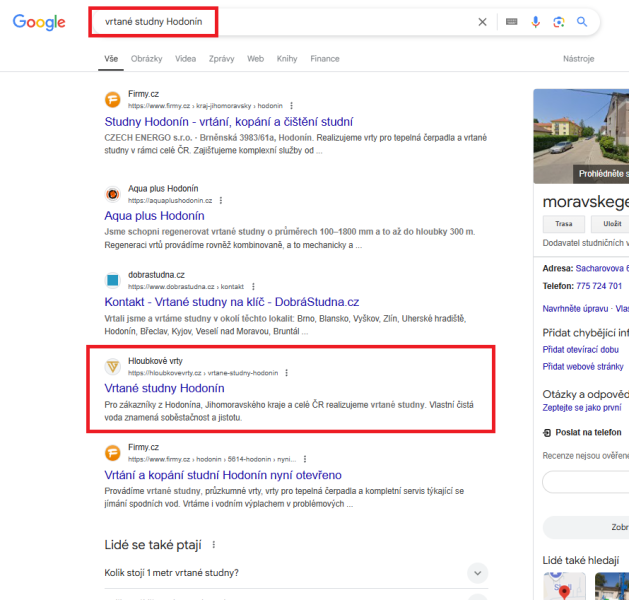Switch to the Zprávy tab
Viewport: 629px width, 600px height.
tap(221, 59)
